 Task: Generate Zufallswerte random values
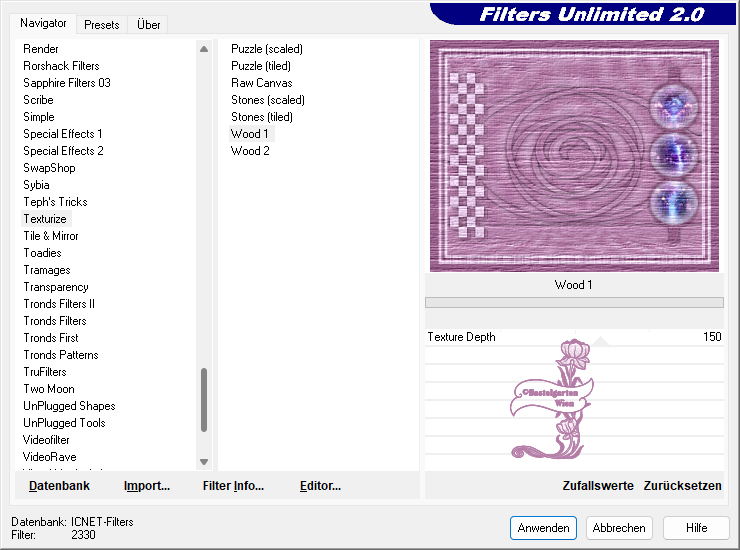tap(598, 486)
